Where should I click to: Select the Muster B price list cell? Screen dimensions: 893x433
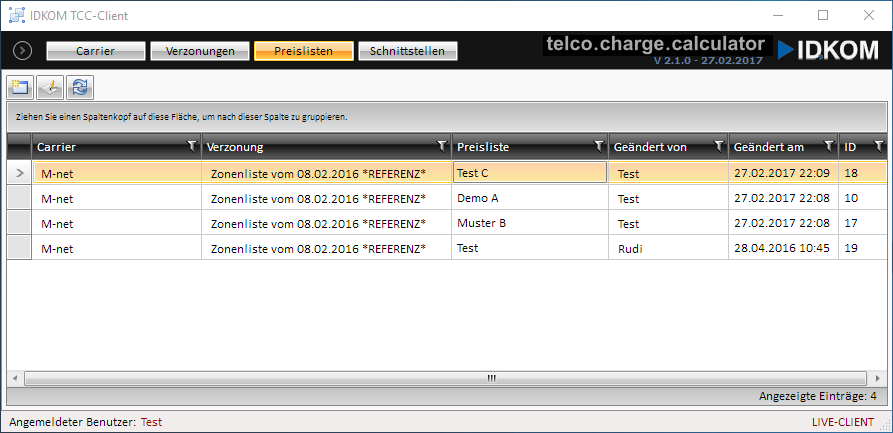pyautogui.click(x=530, y=223)
